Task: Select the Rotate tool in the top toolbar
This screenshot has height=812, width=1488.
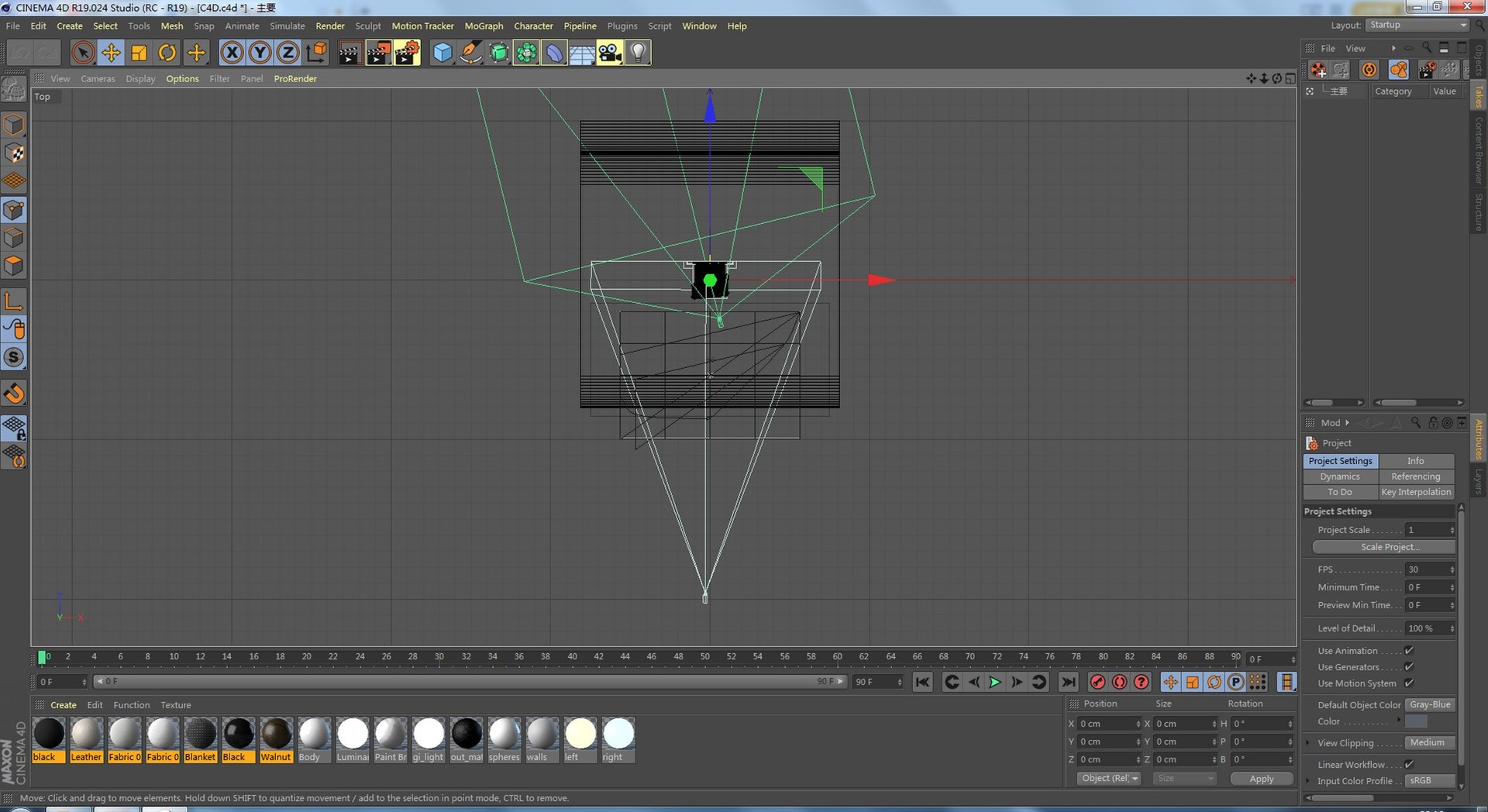Action: click(x=167, y=53)
